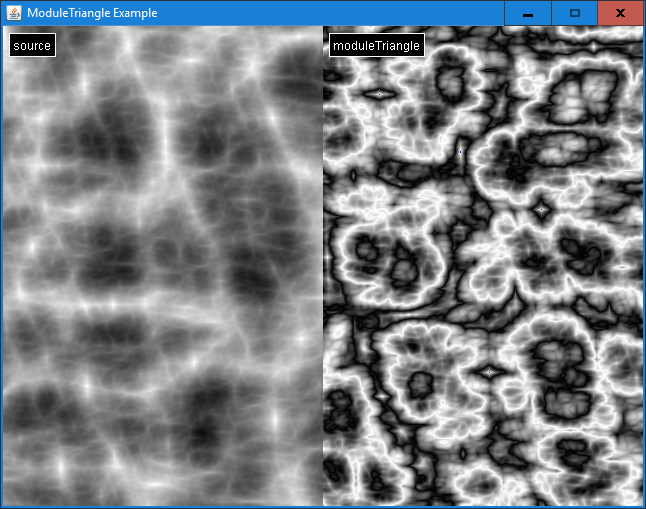
Task: Click the star sparkle nearest the moduleTriangle label
Action: point(379,94)
